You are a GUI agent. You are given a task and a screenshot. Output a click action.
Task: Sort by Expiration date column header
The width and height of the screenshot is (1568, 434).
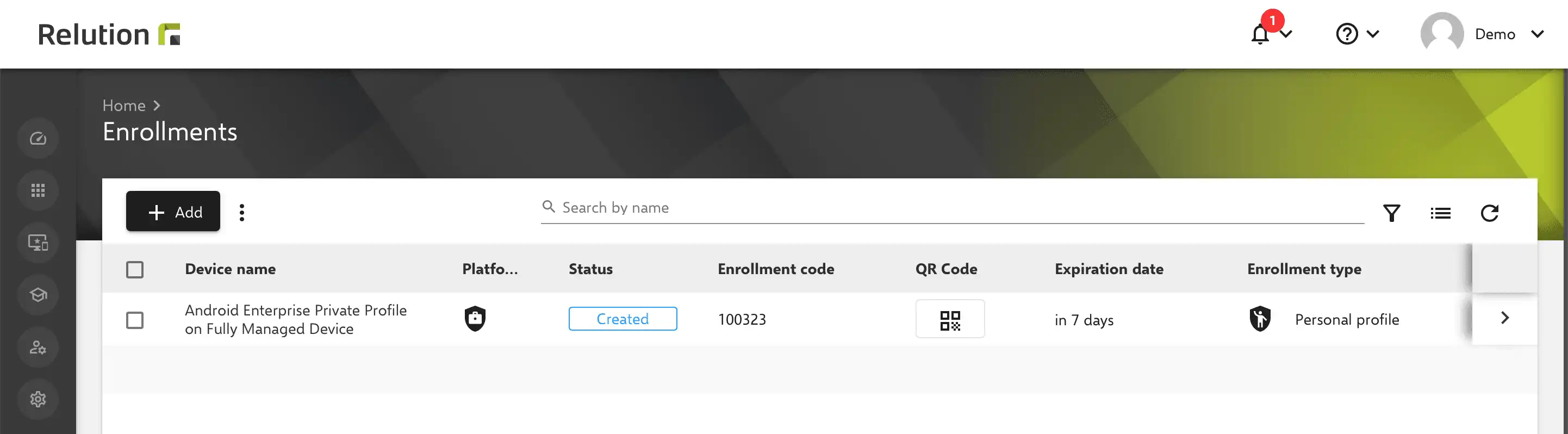1109,269
